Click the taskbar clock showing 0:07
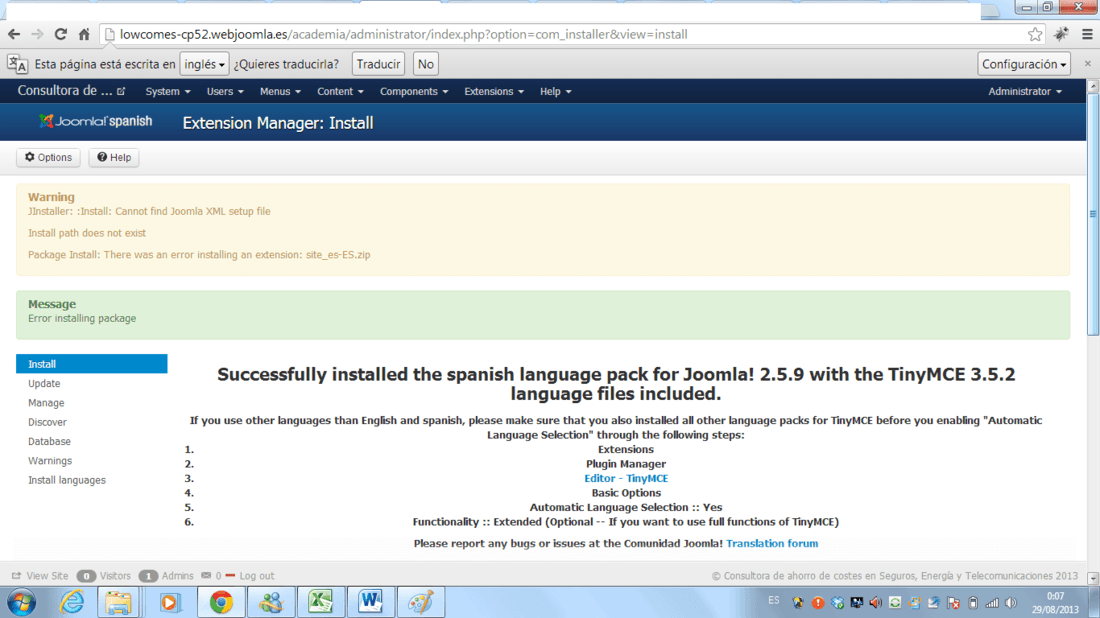This screenshot has width=1100, height=618. pos(1055,603)
